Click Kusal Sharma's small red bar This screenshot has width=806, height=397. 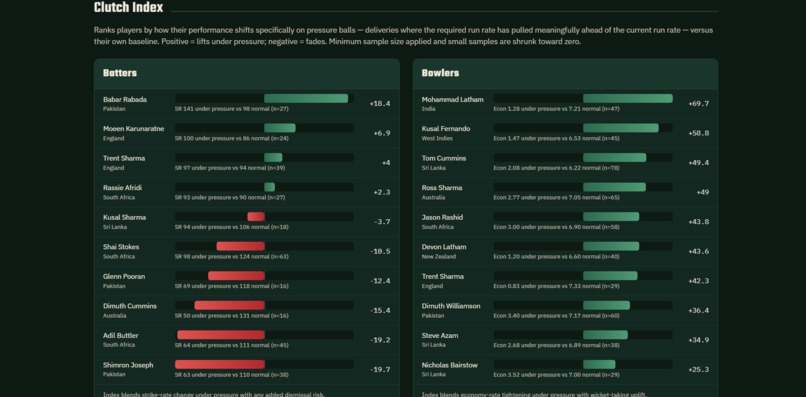(x=256, y=216)
